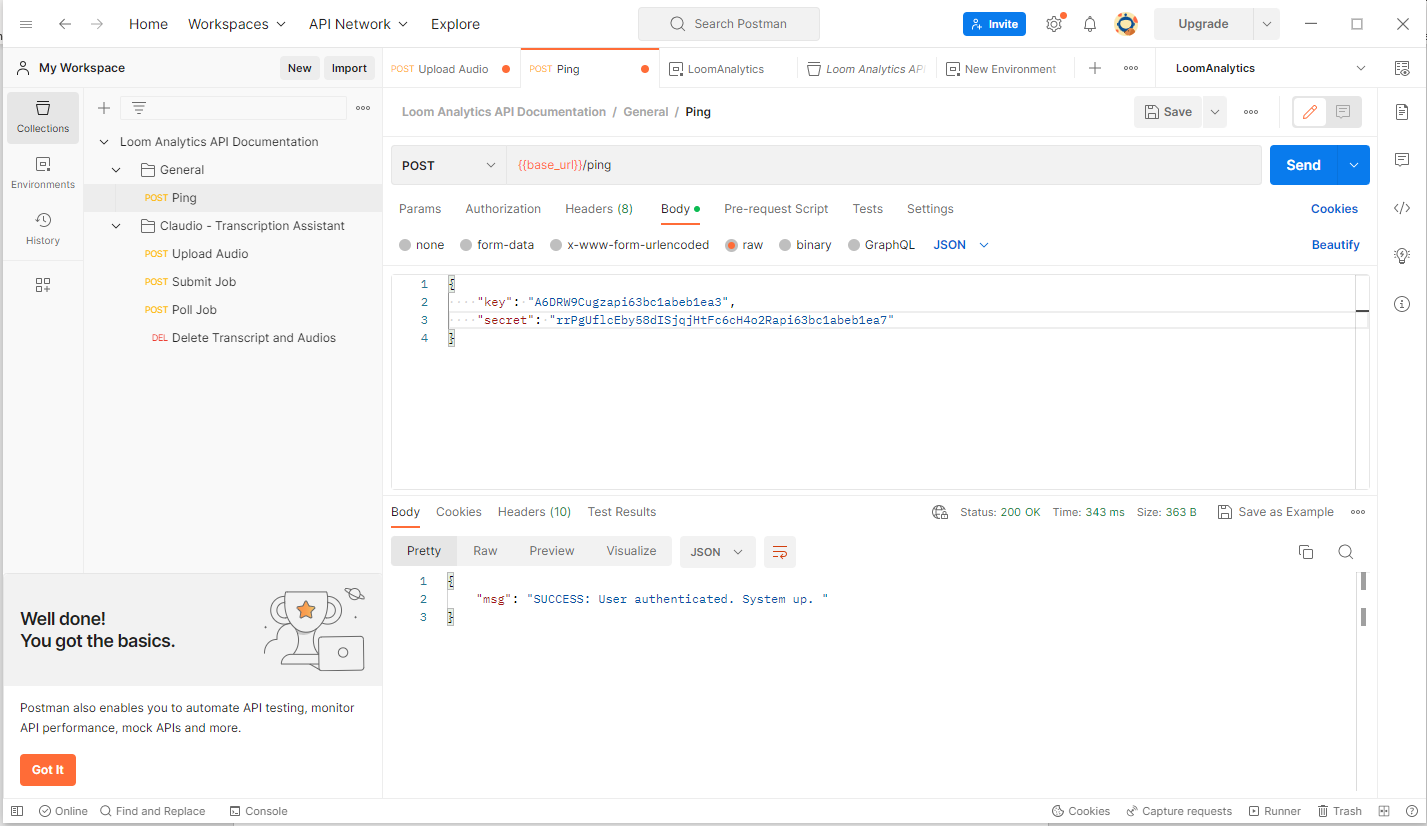Viewport: 1427px width, 826px height.
Task: Click the Send button
Action: [x=1302, y=164]
